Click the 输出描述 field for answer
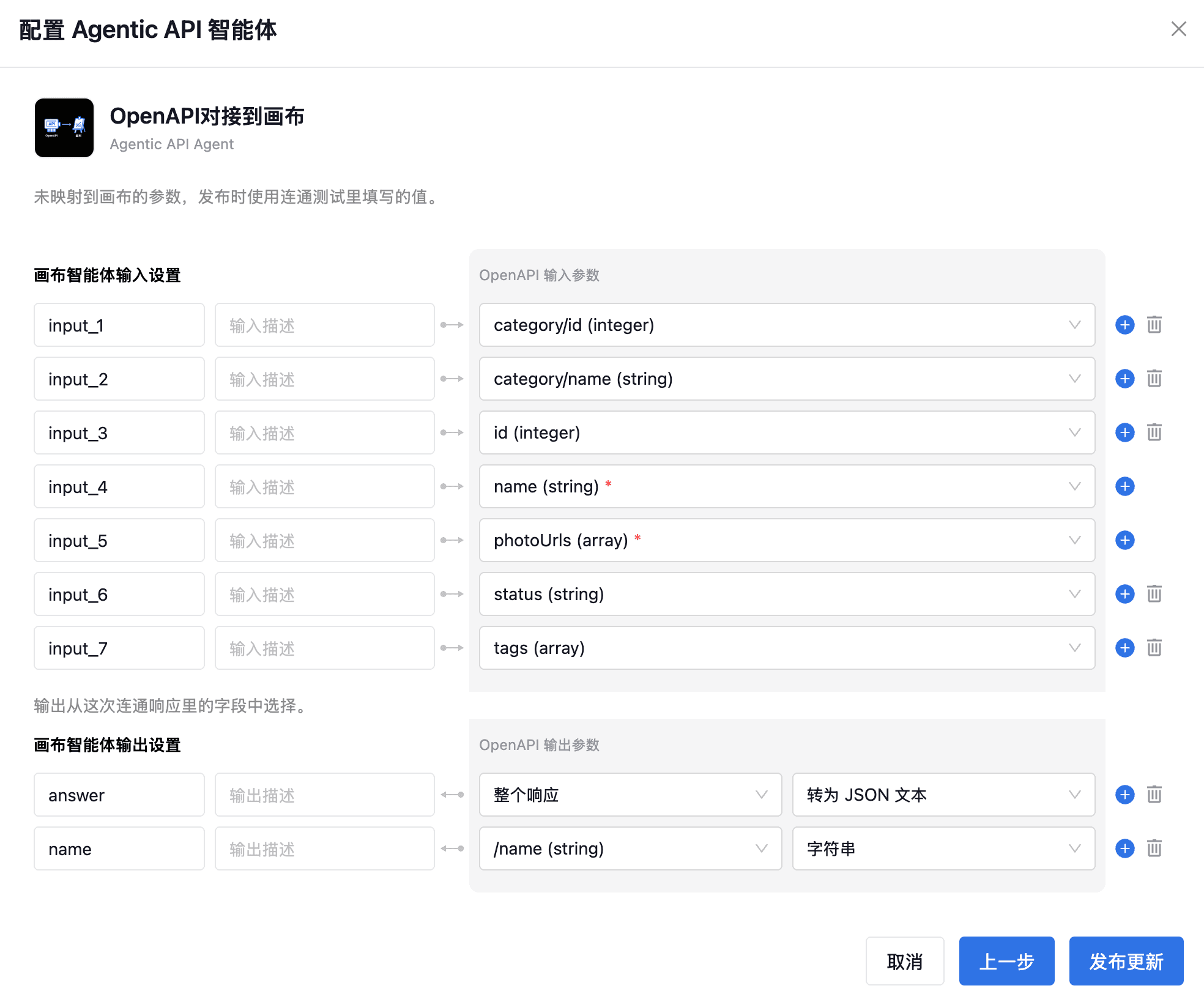The image size is (1204, 1002). coord(324,795)
